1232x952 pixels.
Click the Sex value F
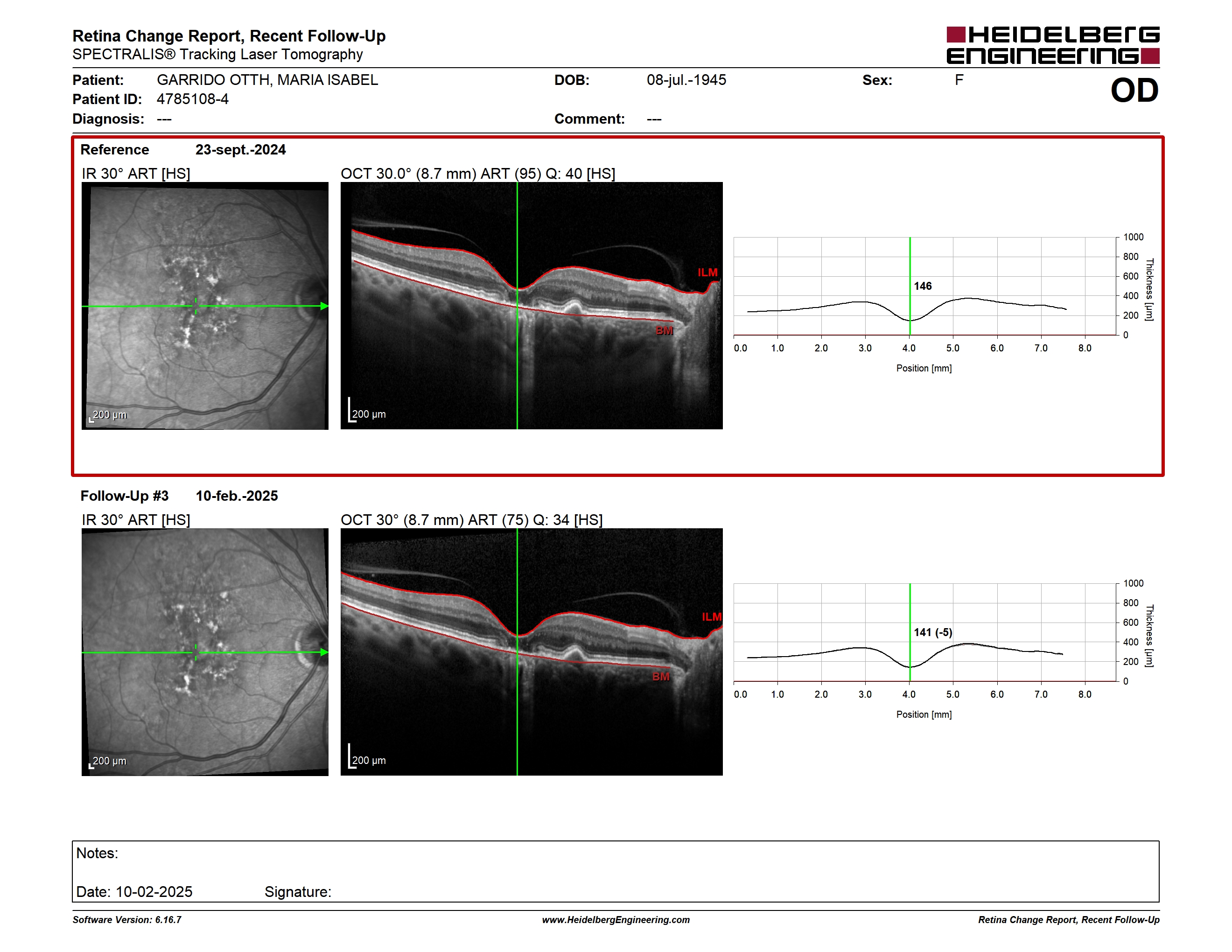tap(959, 80)
